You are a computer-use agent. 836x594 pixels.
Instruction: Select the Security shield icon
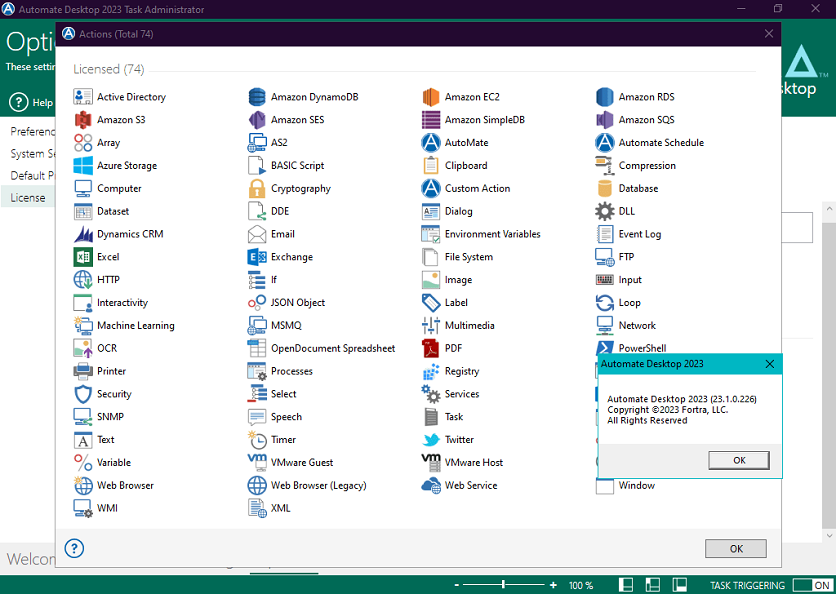(83, 394)
